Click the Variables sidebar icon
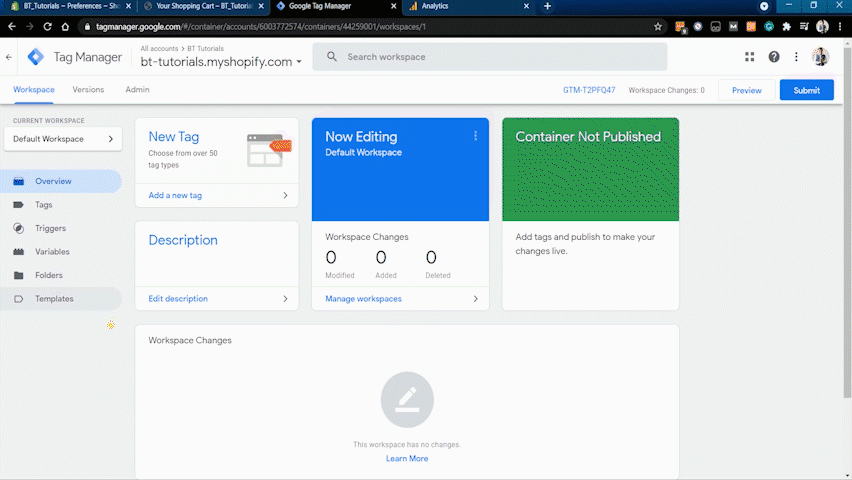This screenshot has width=852, height=480. click(x=18, y=252)
